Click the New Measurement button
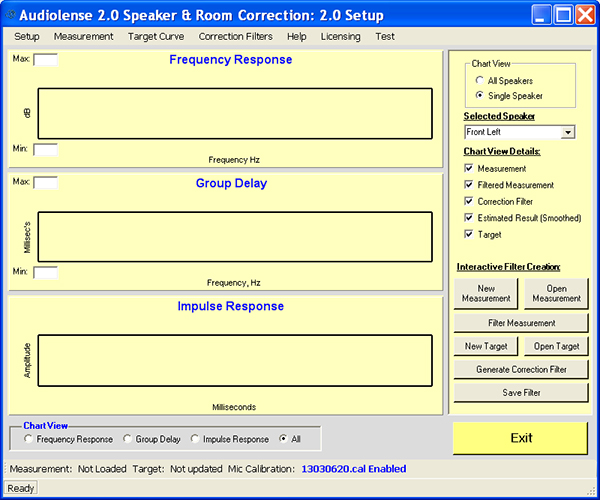Screen dimensions: 600x500 (x=486, y=294)
